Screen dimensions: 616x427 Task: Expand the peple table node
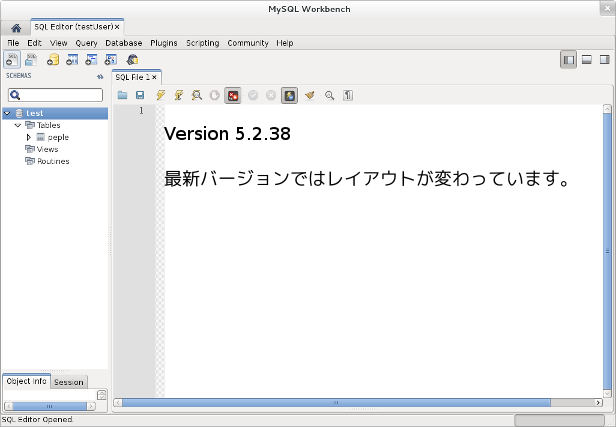pos(28,137)
